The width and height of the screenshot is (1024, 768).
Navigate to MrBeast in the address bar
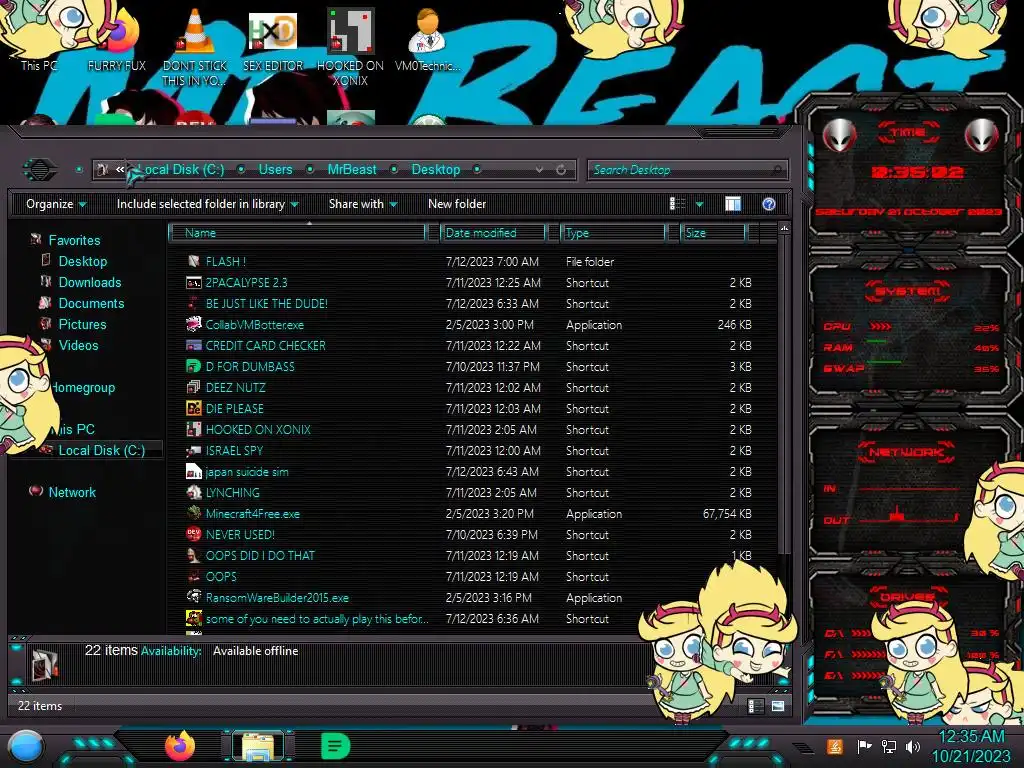click(x=352, y=170)
